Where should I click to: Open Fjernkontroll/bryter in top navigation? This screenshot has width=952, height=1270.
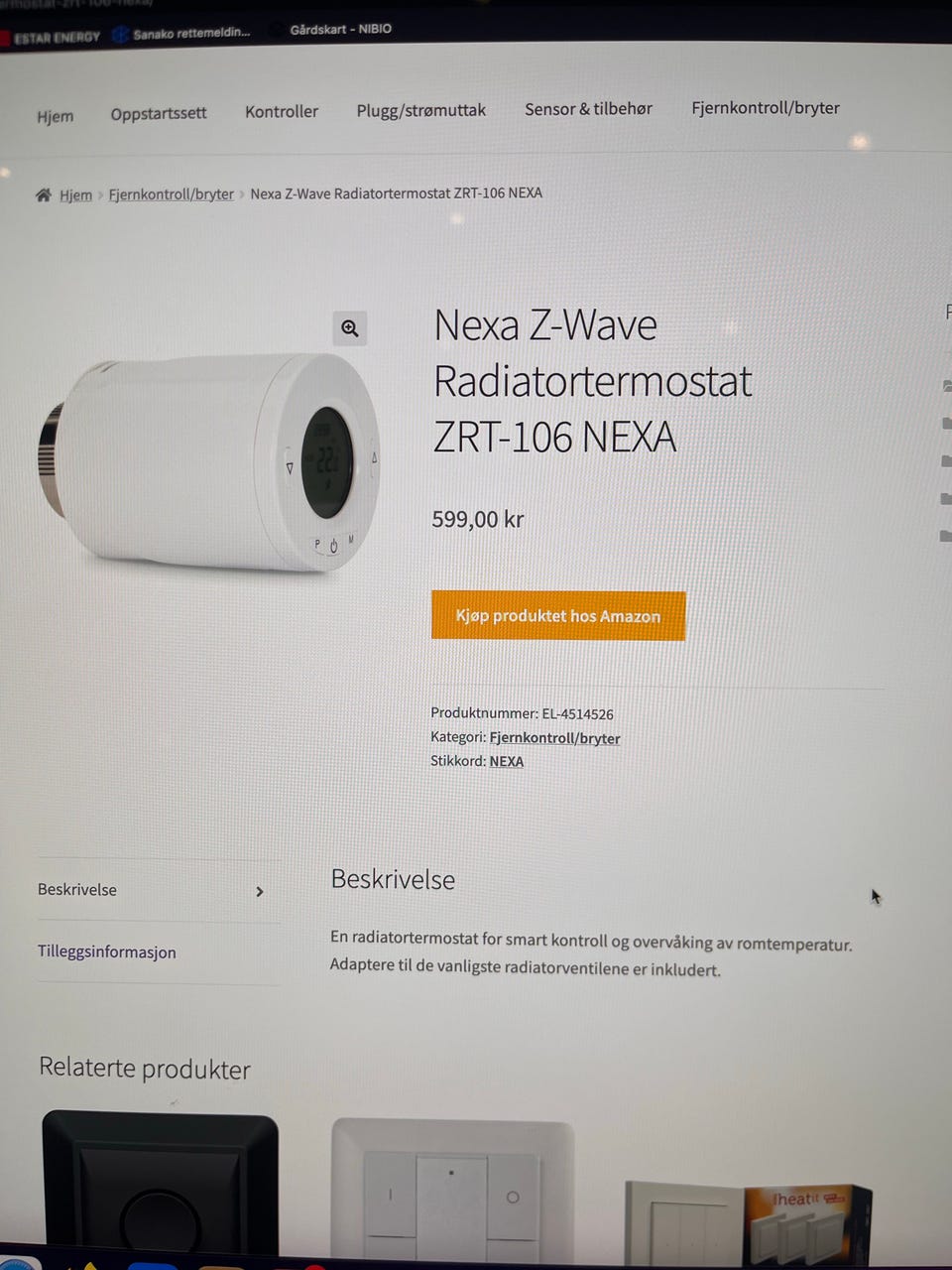click(766, 108)
